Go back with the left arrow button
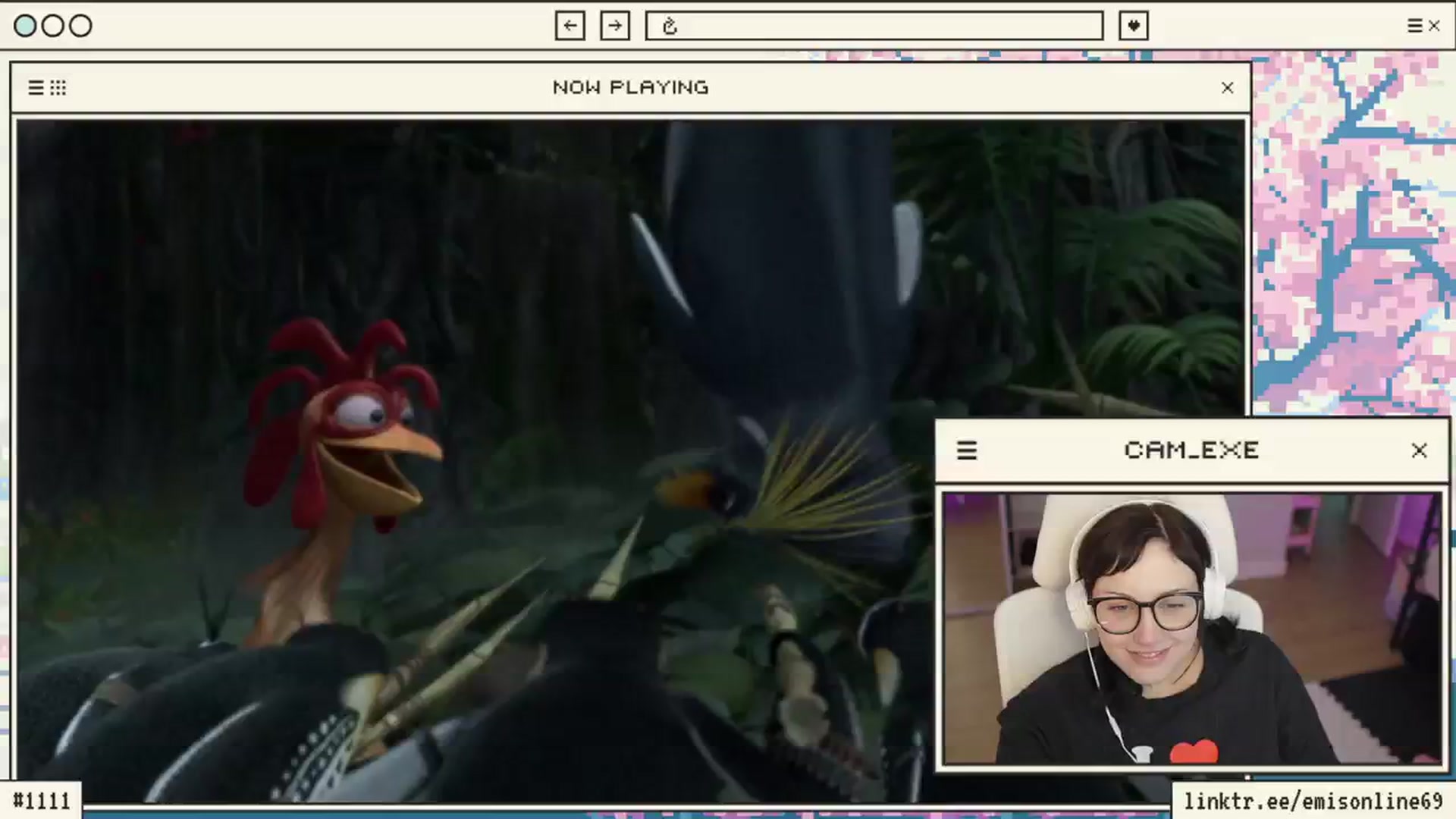This screenshot has width=1456, height=819. click(570, 26)
